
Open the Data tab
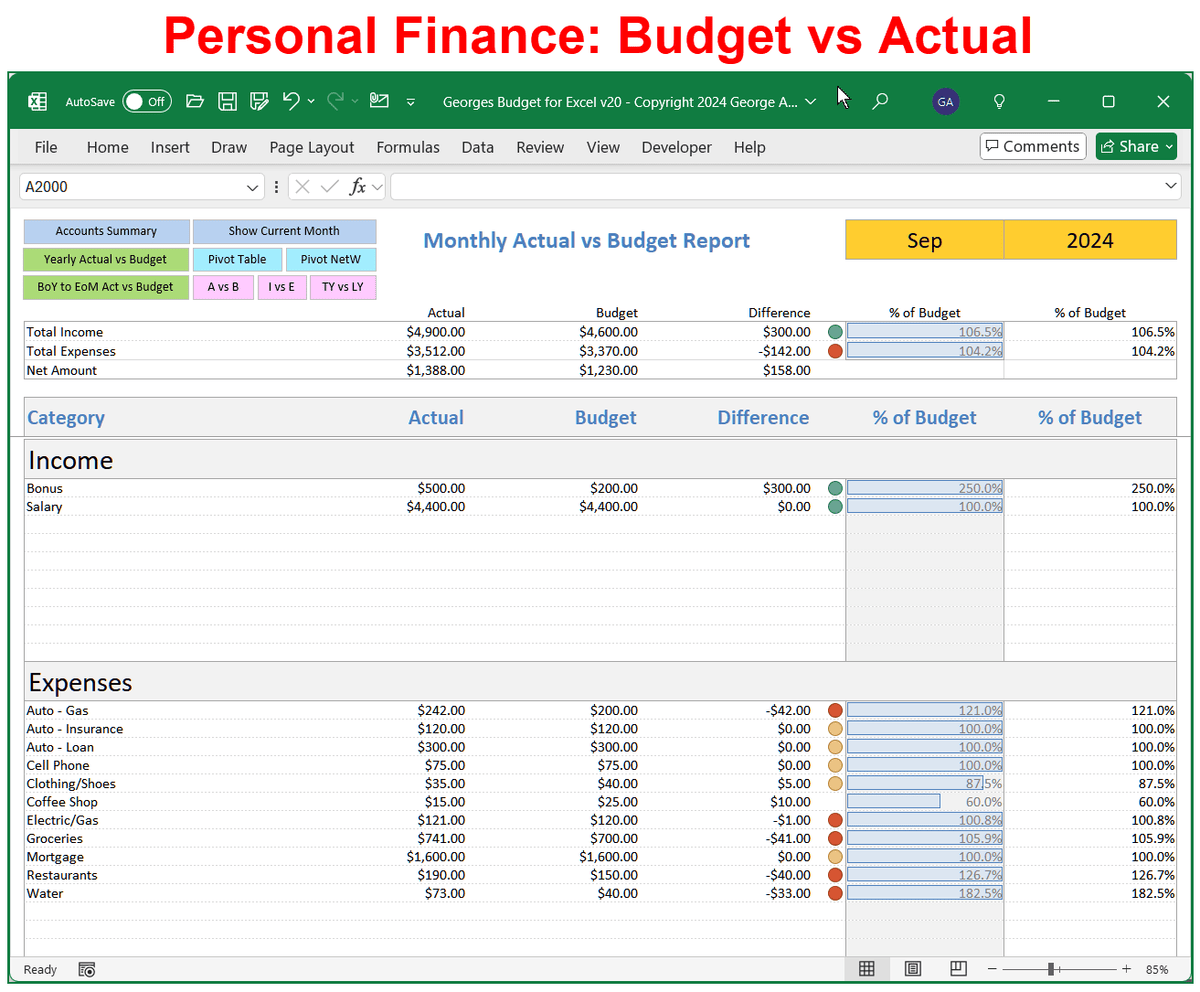pos(478,147)
